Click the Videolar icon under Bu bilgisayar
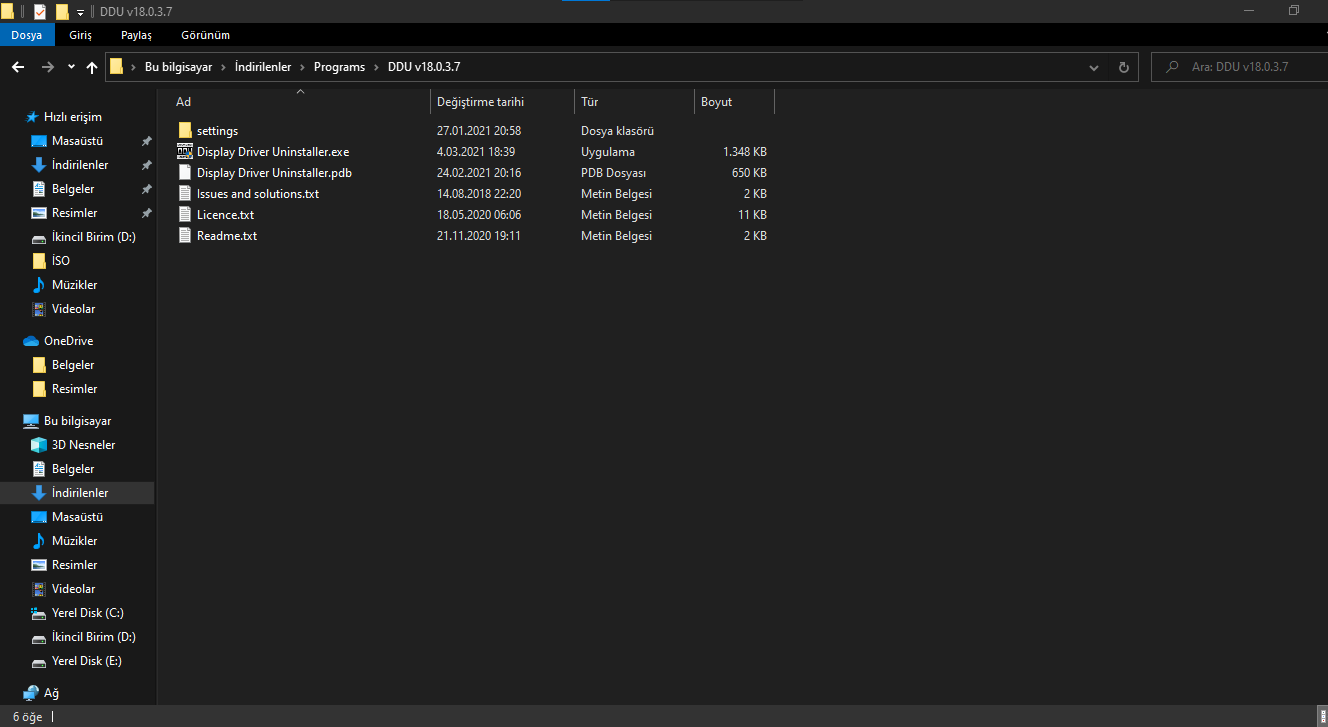 click(x=39, y=589)
